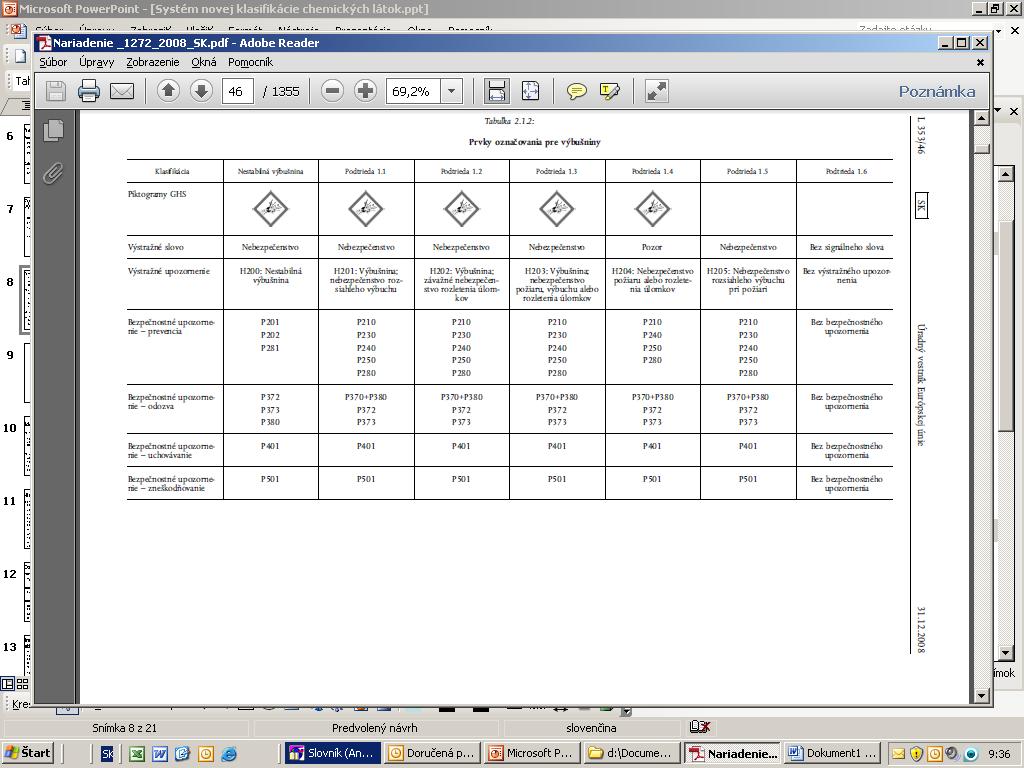This screenshot has height=768, width=1024.
Task: Switch to Dokument1 Word taskbar button
Action: coord(831,753)
